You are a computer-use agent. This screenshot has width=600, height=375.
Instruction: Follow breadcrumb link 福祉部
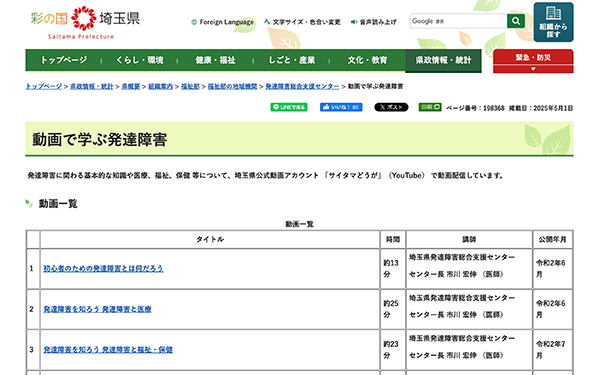click(x=190, y=86)
